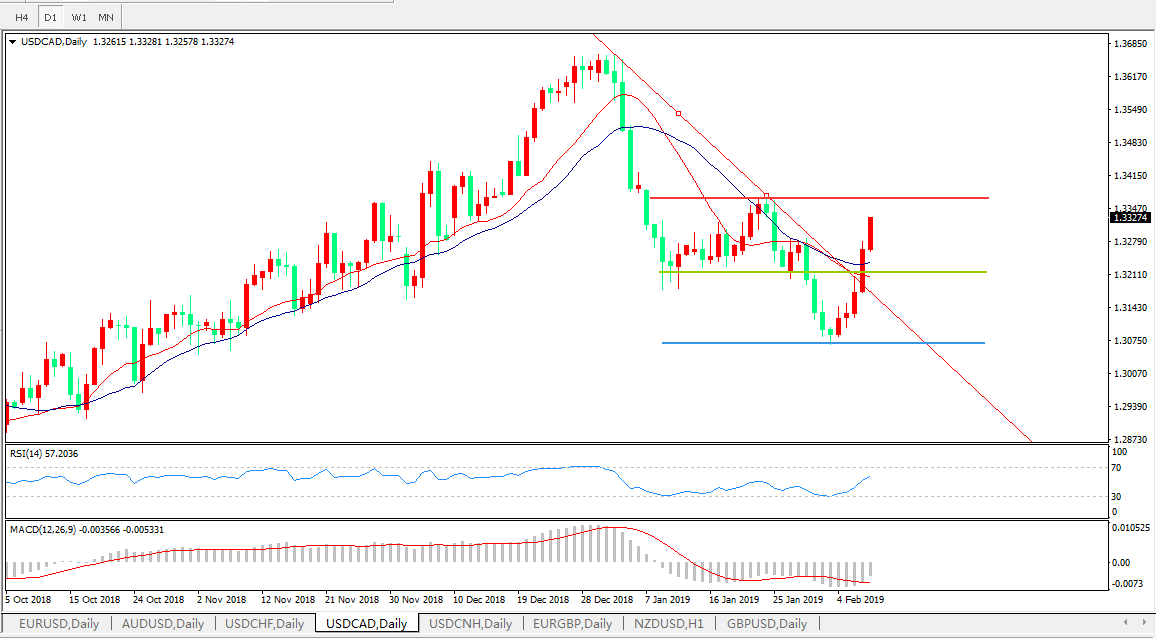Open the EURUSD,Daily chart tab
The image size is (1156, 639).
59,624
